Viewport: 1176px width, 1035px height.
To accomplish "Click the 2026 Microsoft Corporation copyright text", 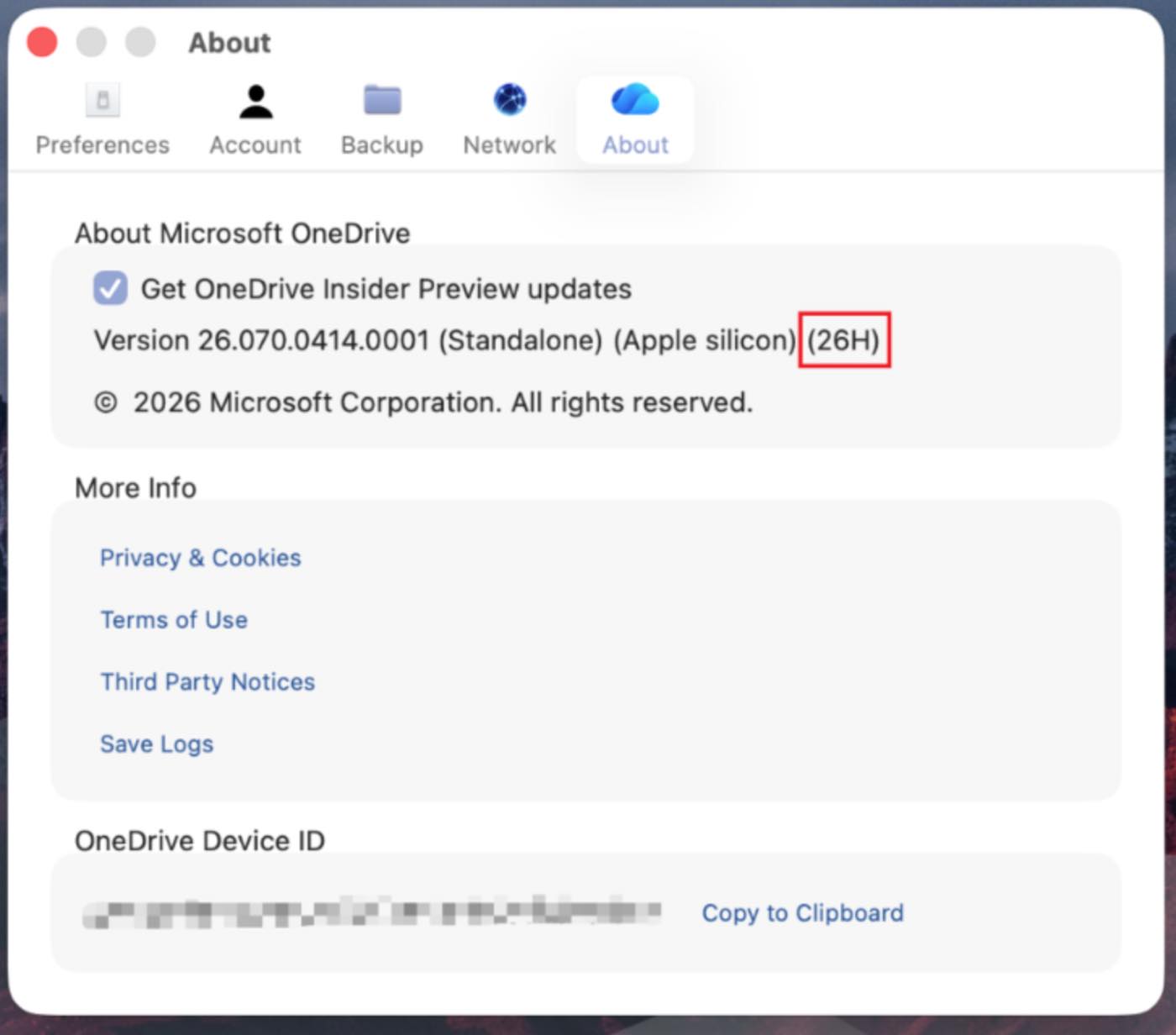I will click(x=423, y=402).
